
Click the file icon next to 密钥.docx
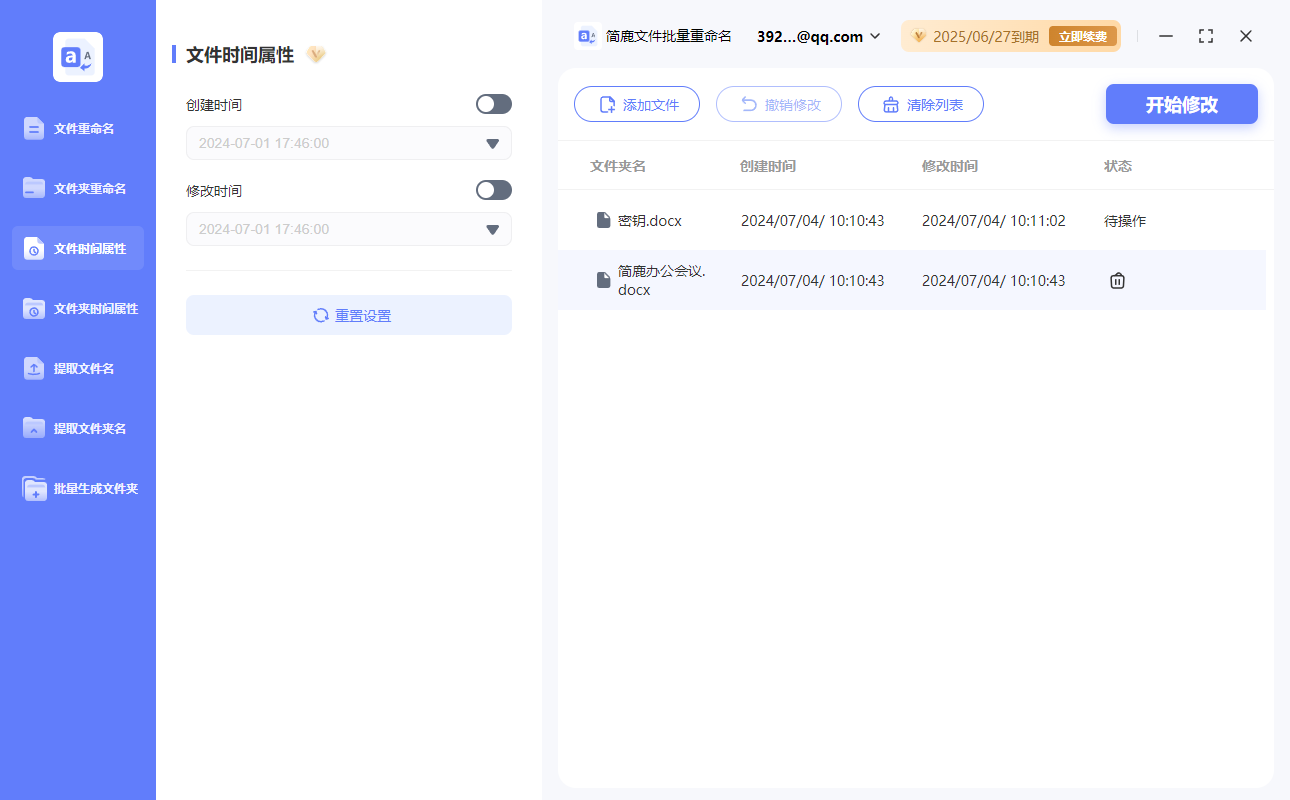coord(603,220)
